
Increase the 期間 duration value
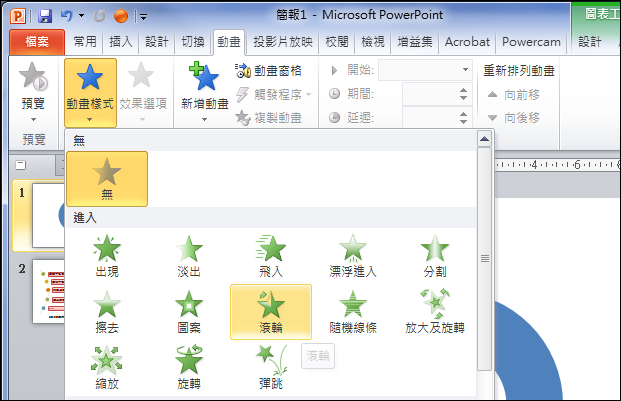[x=463, y=90]
